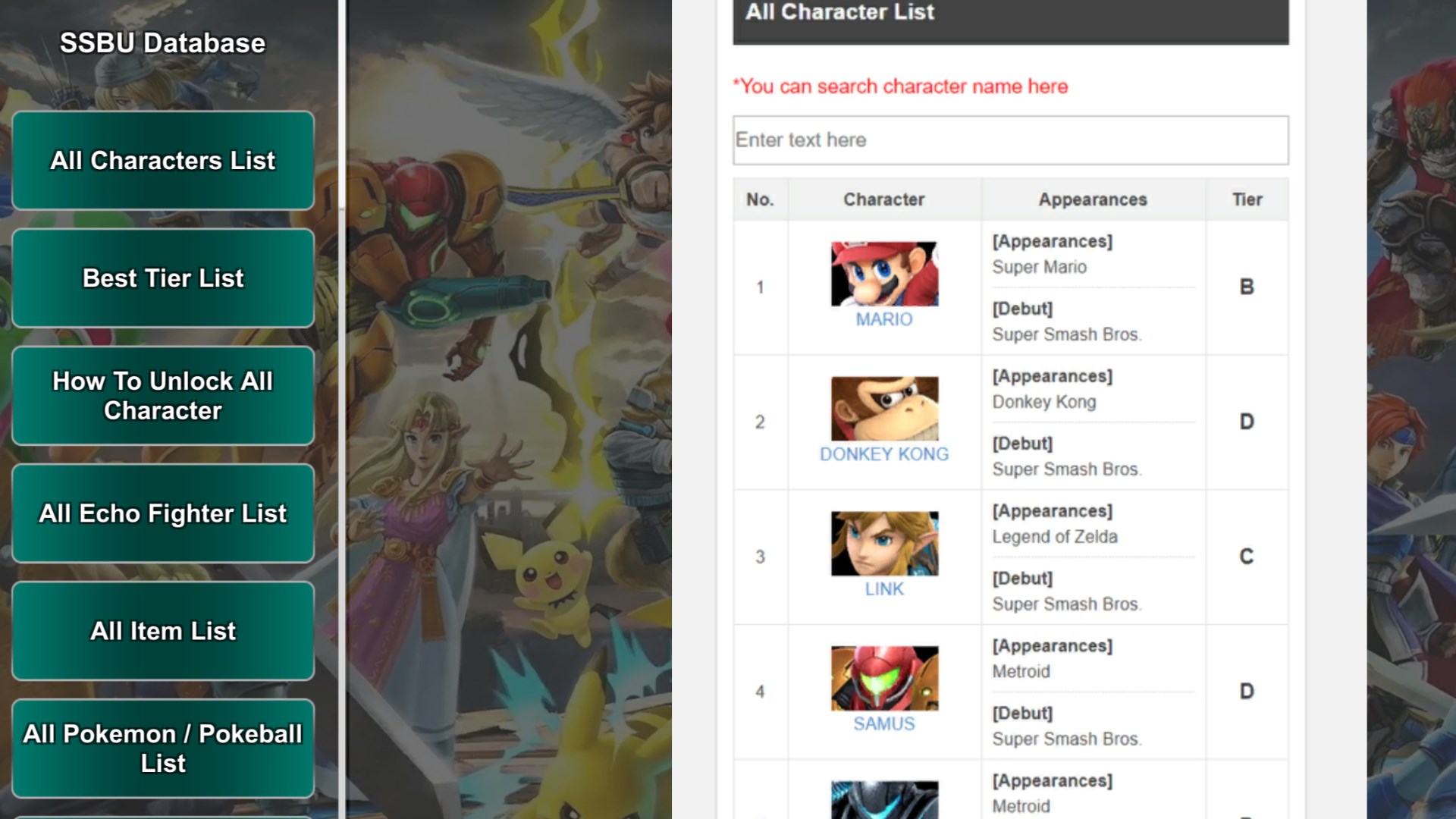Open the Donkey Kong character portrait
The image size is (1456, 819).
tap(884, 409)
